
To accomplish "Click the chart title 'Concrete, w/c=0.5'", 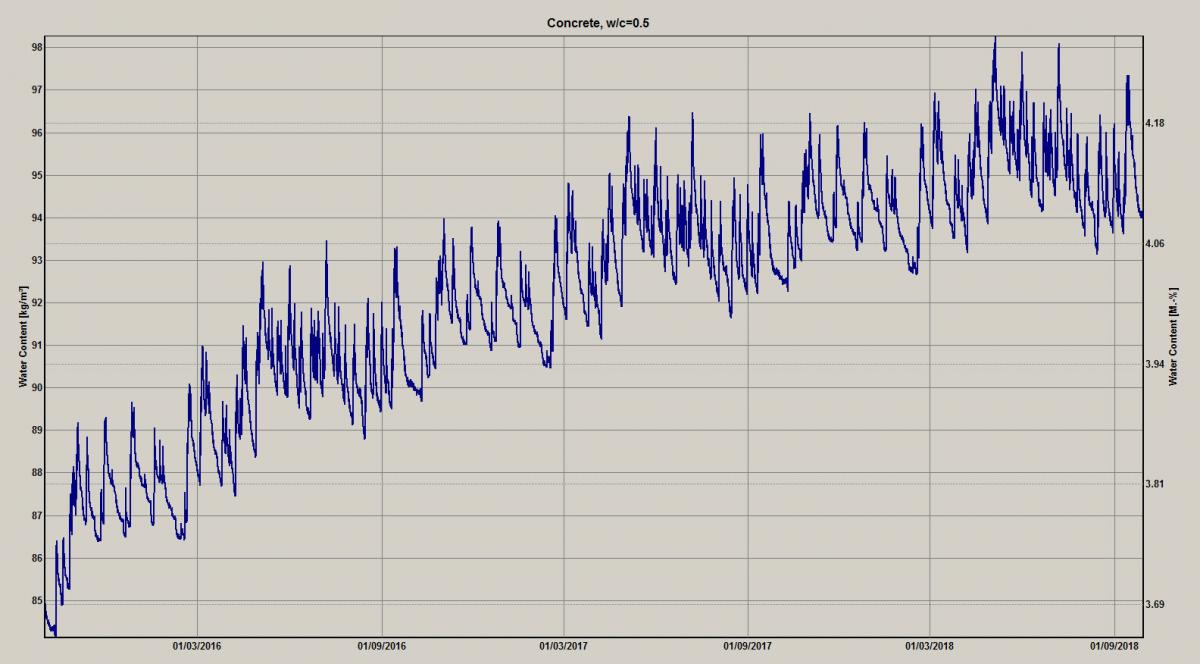I will (599, 23).
